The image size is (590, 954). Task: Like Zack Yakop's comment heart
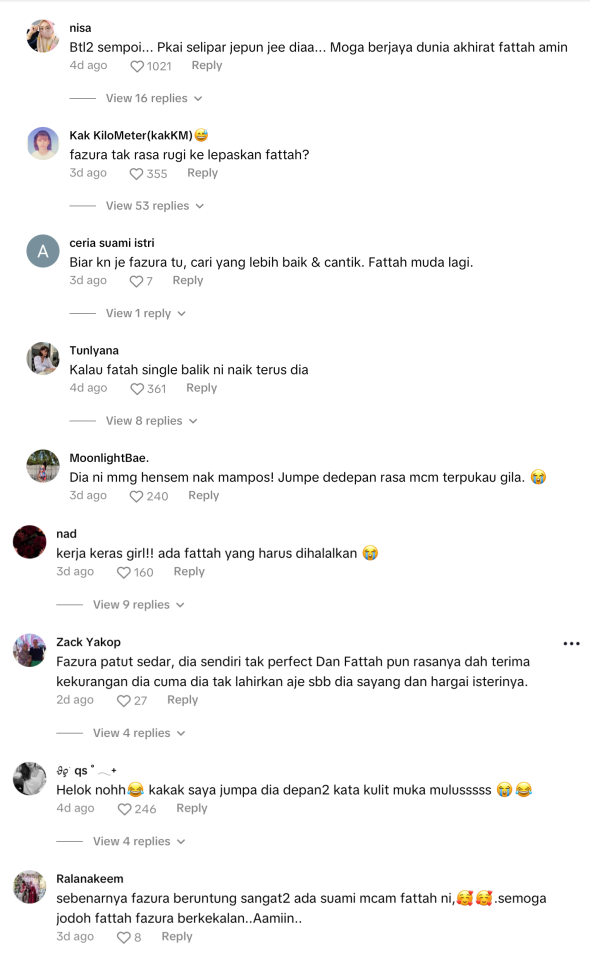click(124, 701)
